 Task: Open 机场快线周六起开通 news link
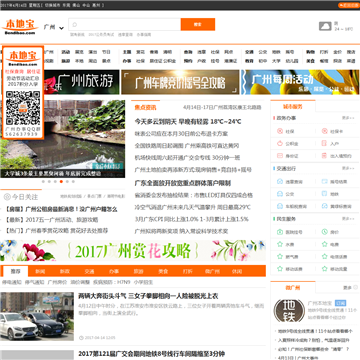click(187, 157)
